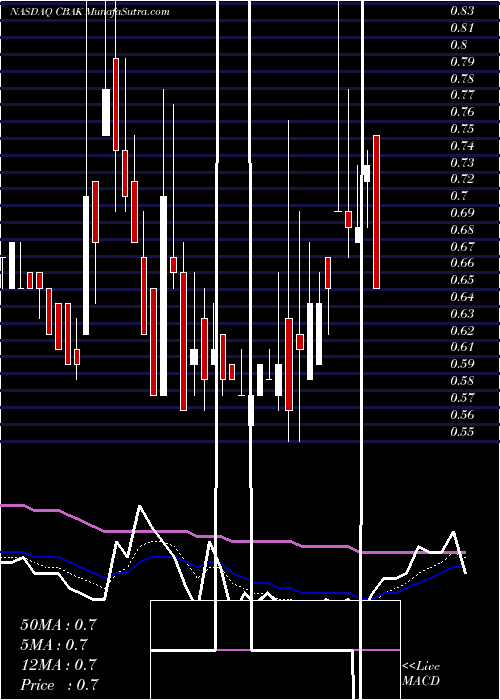This screenshot has height=700, width=500.
Task: Click the 0.64 price level label
Action: point(462,297)
